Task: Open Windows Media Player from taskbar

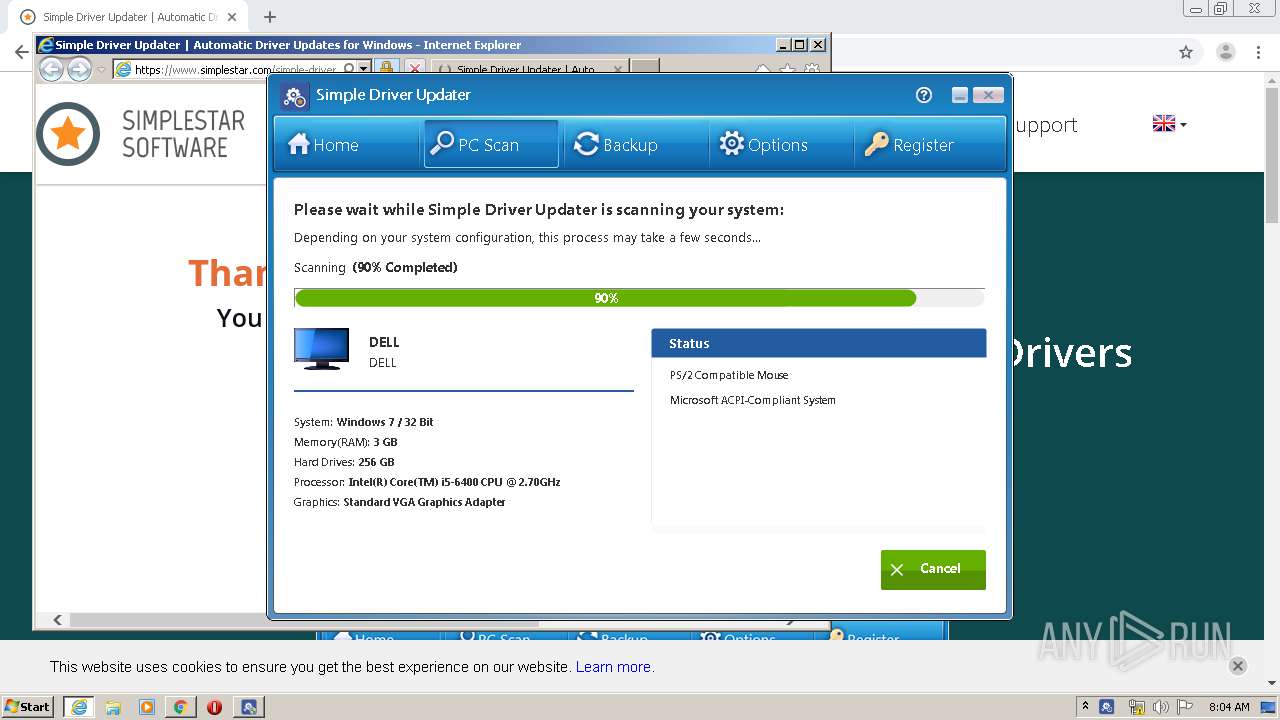Action: click(147, 707)
